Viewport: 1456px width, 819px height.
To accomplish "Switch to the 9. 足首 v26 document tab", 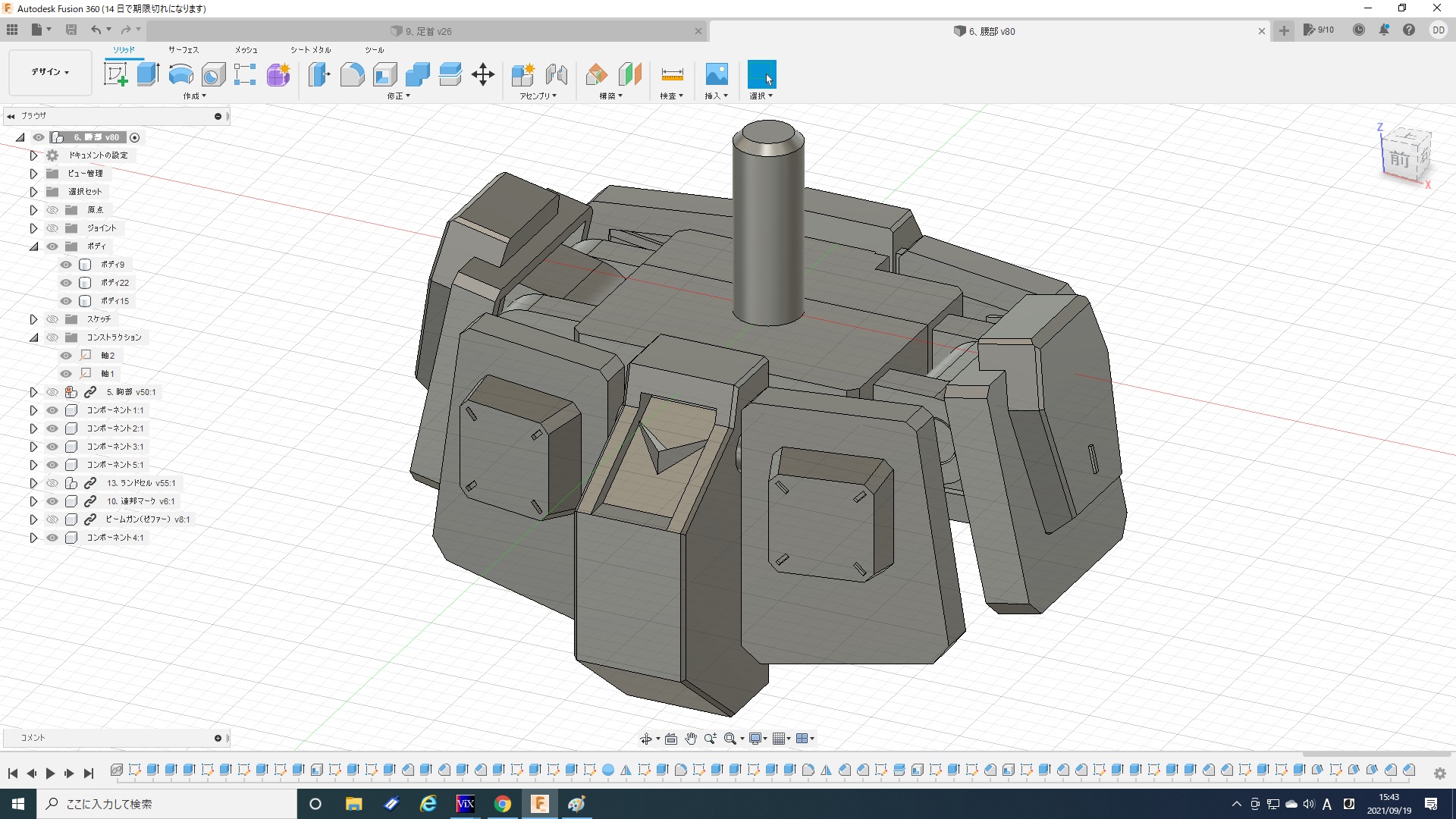I will tap(428, 31).
